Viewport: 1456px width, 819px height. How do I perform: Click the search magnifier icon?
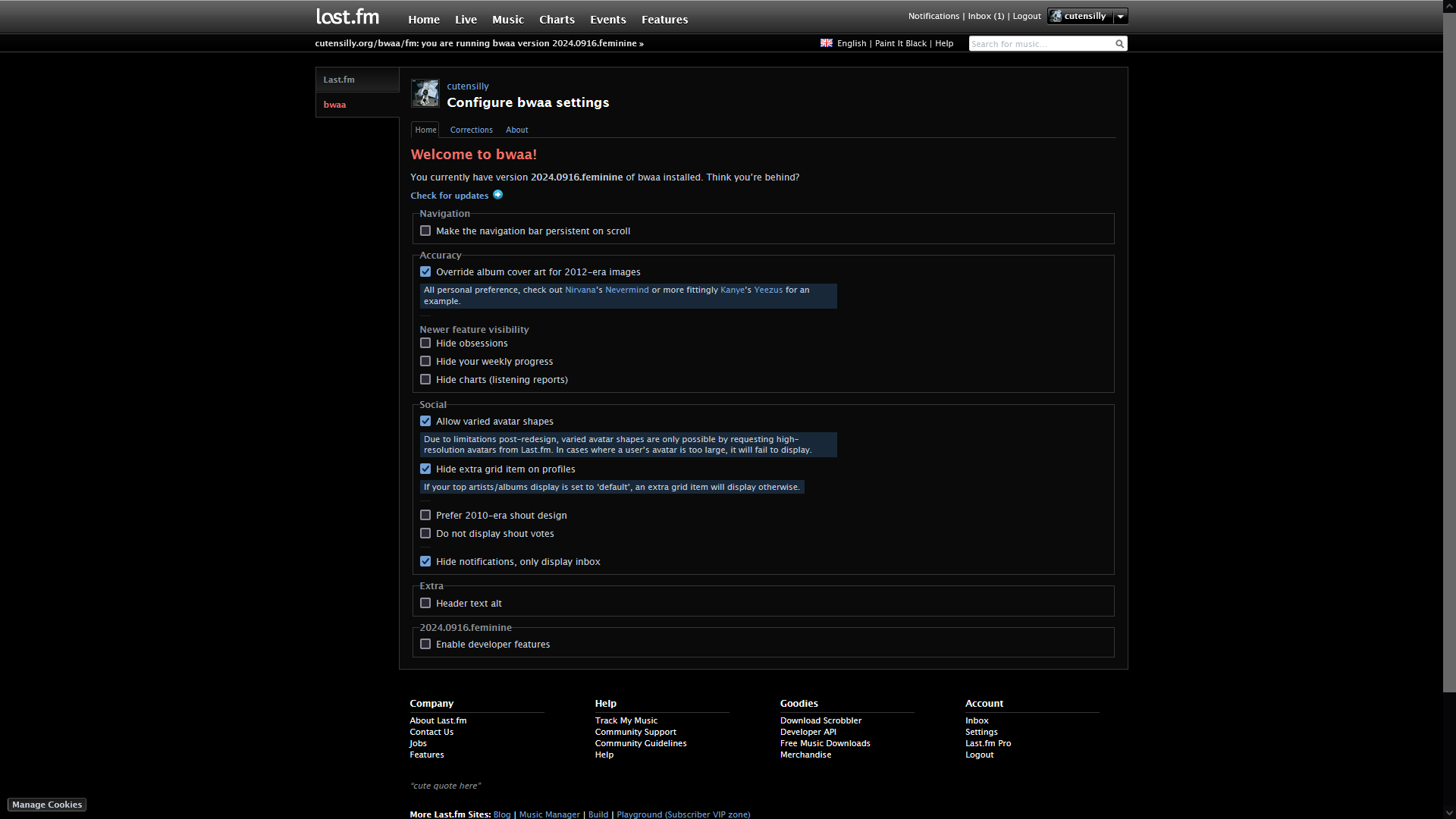[1119, 44]
